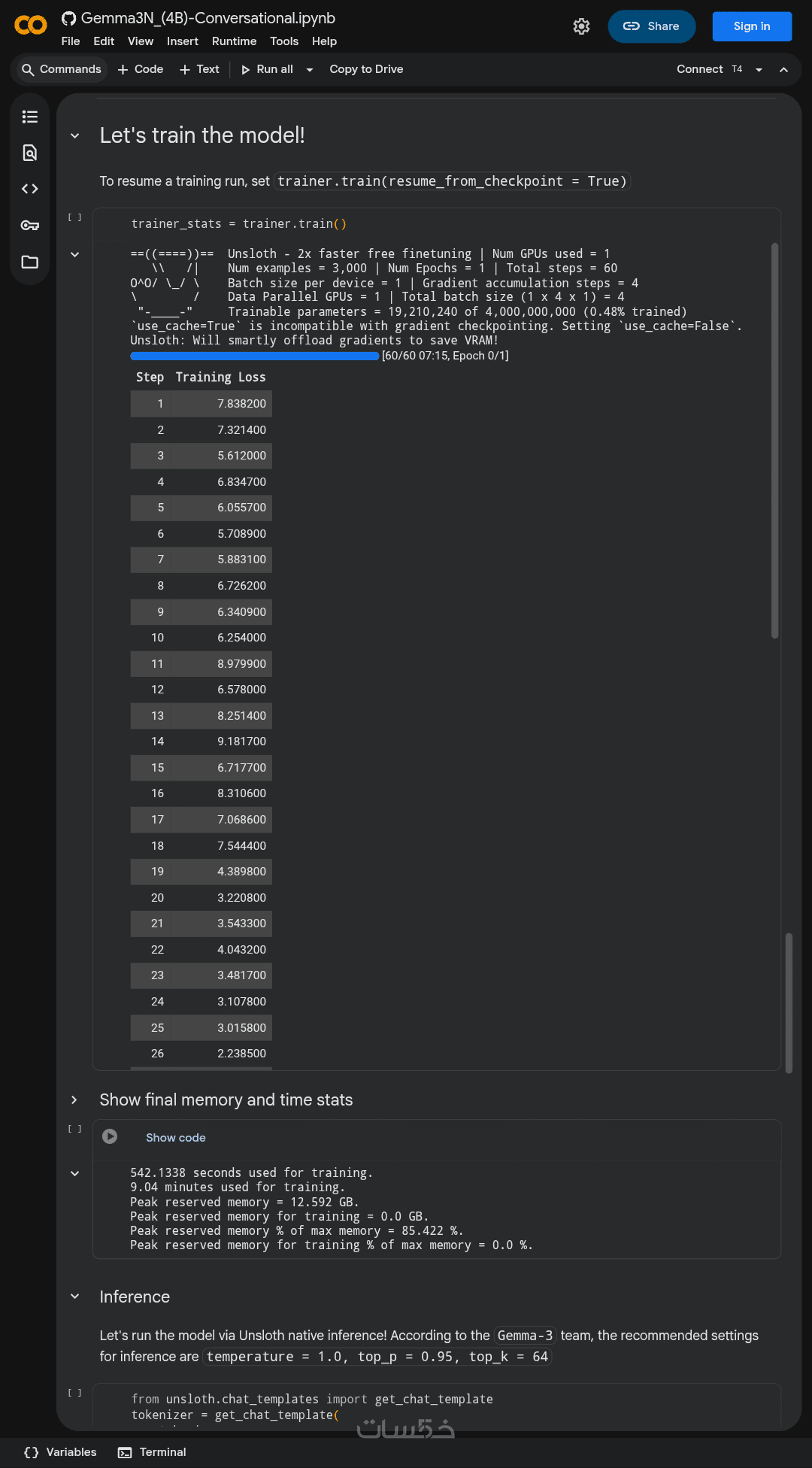The height and width of the screenshot is (1468, 812).
Task: Collapse "Let's train the model!" section
Action: click(x=75, y=136)
